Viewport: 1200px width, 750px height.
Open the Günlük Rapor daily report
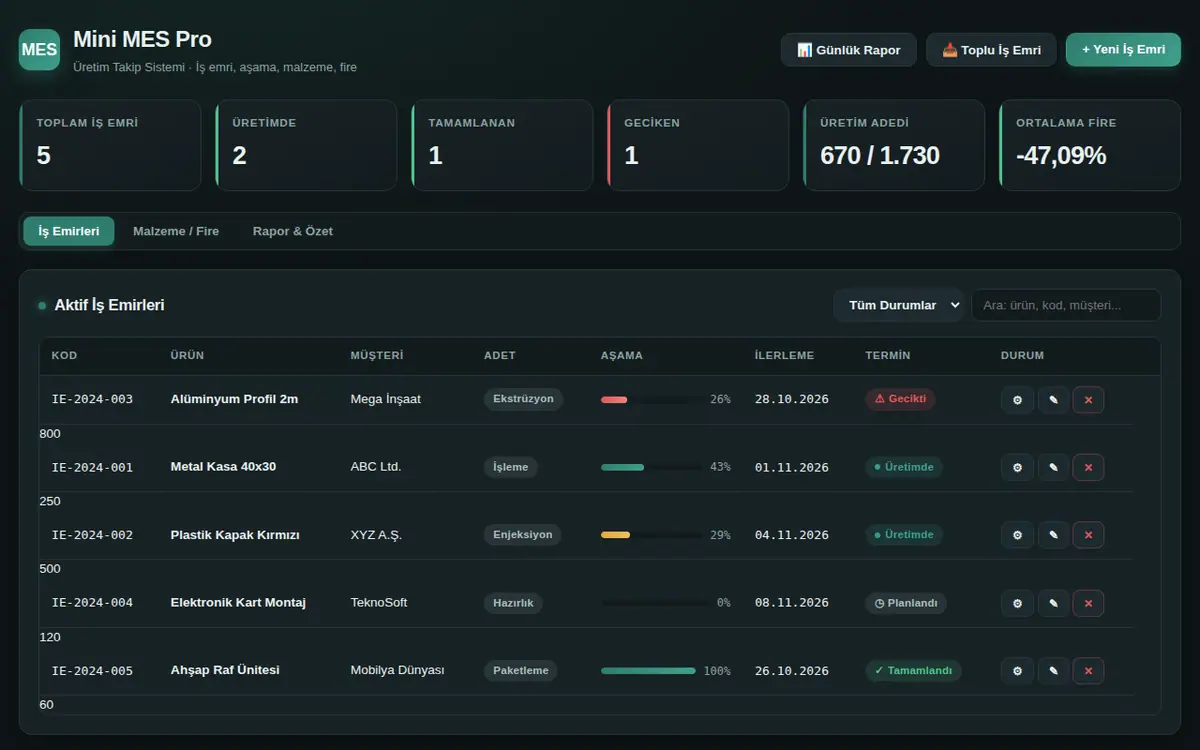tap(849, 50)
